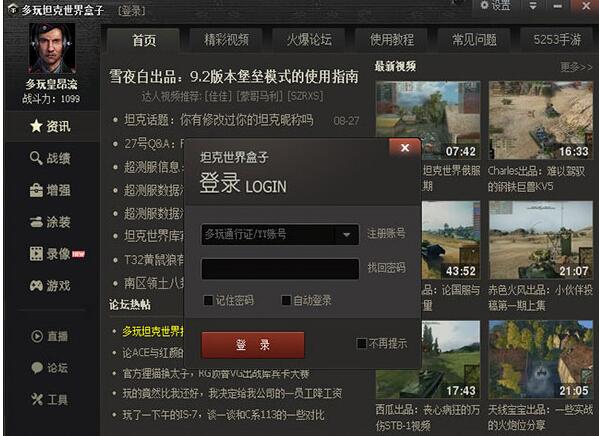Open the 论ACE与红颜 forum post

point(153,353)
